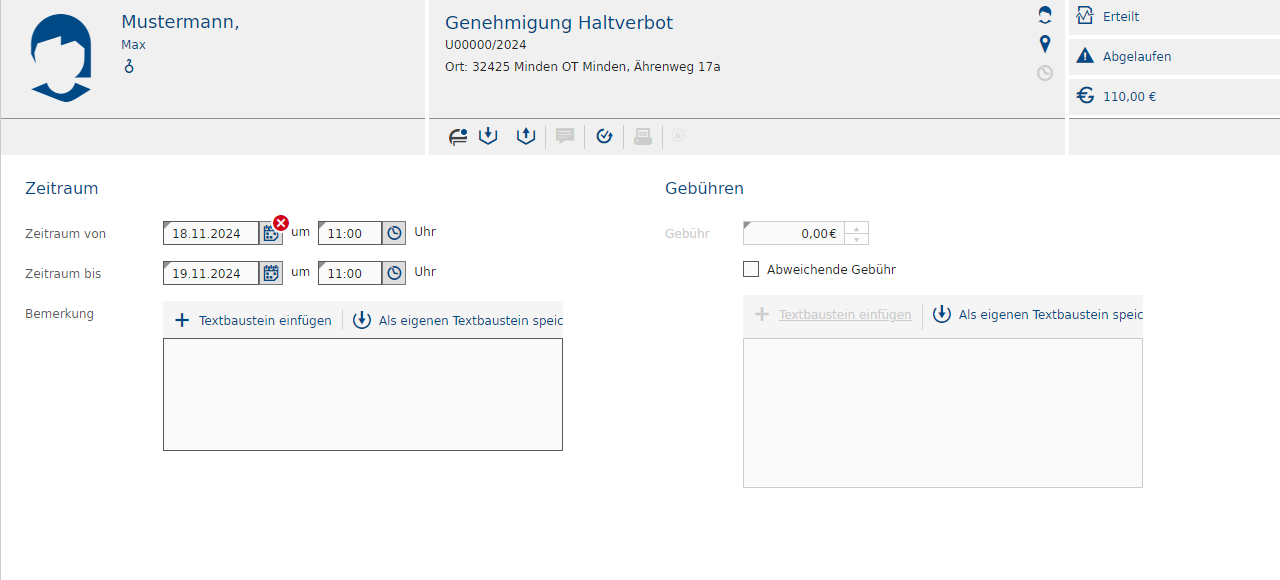Click the map pin location icon
Viewport: 1280px width, 580px height.
[1045, 44]
